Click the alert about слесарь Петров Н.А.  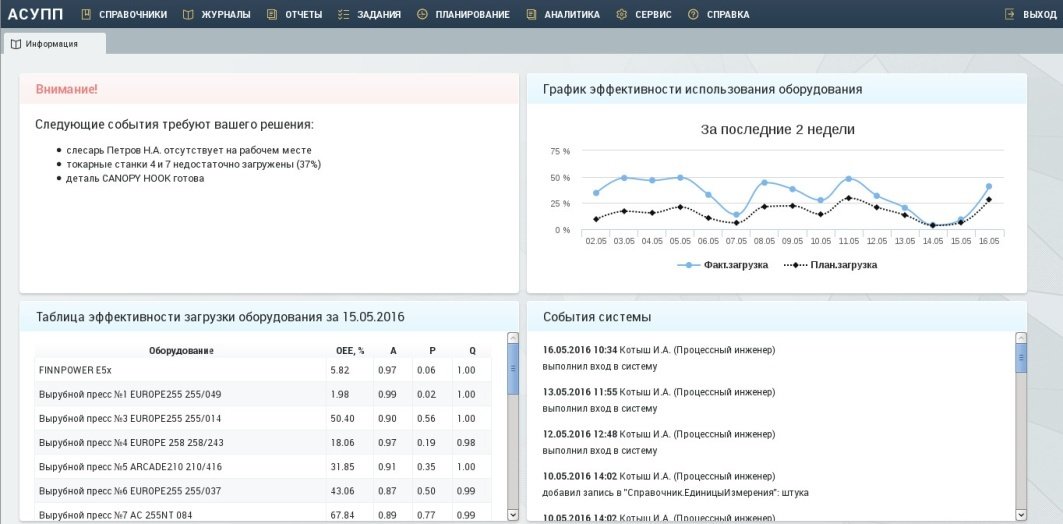tap(188, 150)
